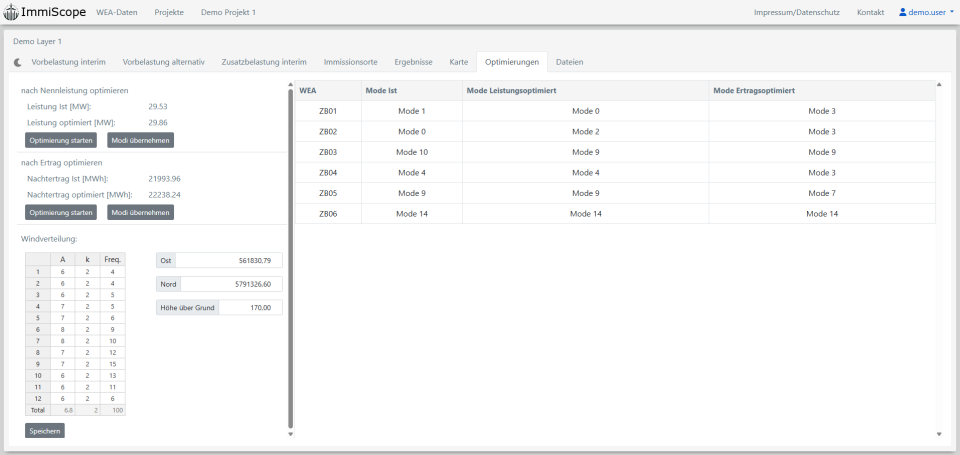
Task: Click the demo.user person icon
Action: 902,12
